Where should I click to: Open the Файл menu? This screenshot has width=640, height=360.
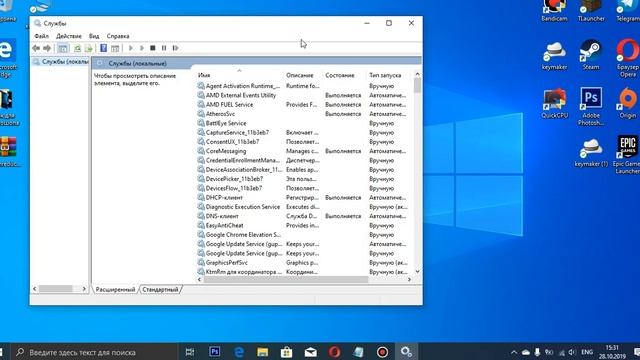pyautogui.click(x=41, y=36)
